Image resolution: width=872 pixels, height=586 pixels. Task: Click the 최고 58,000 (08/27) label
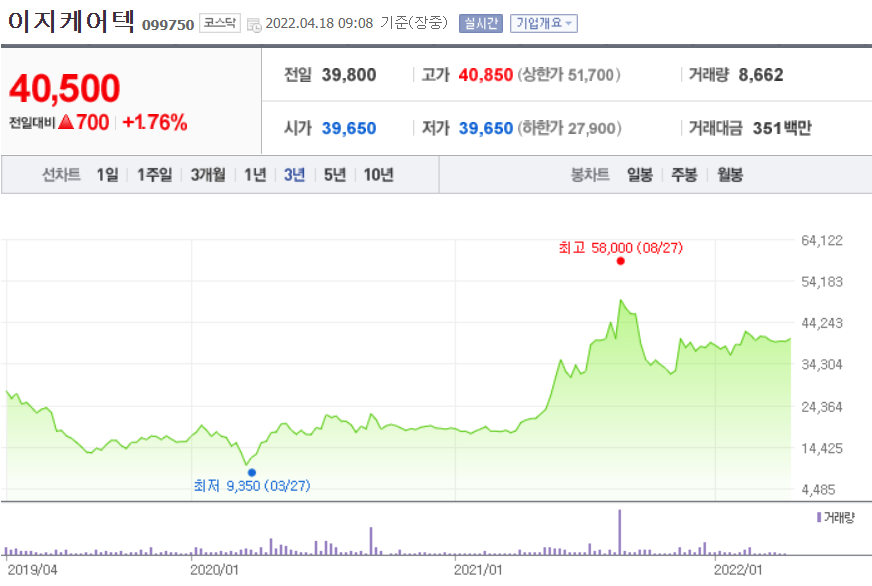(621, 247)
